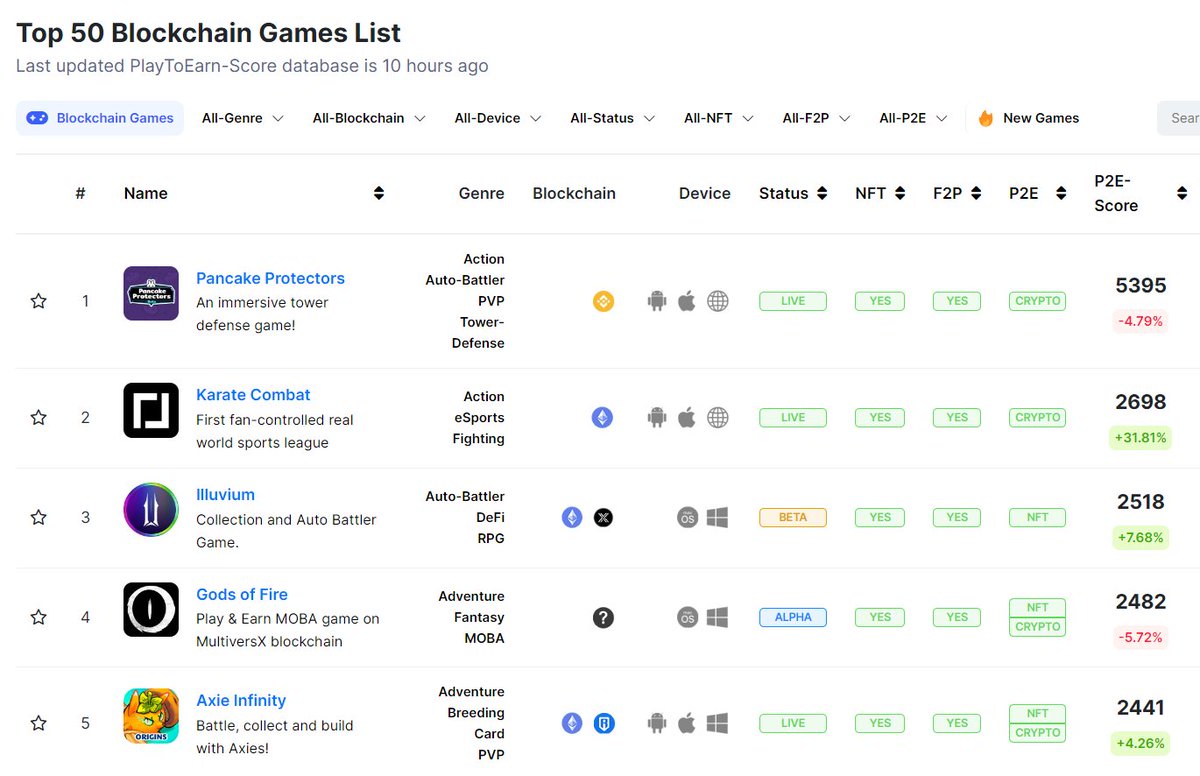Click CRYPTO badge in Karate Combat row

(x=1037, y=418)
